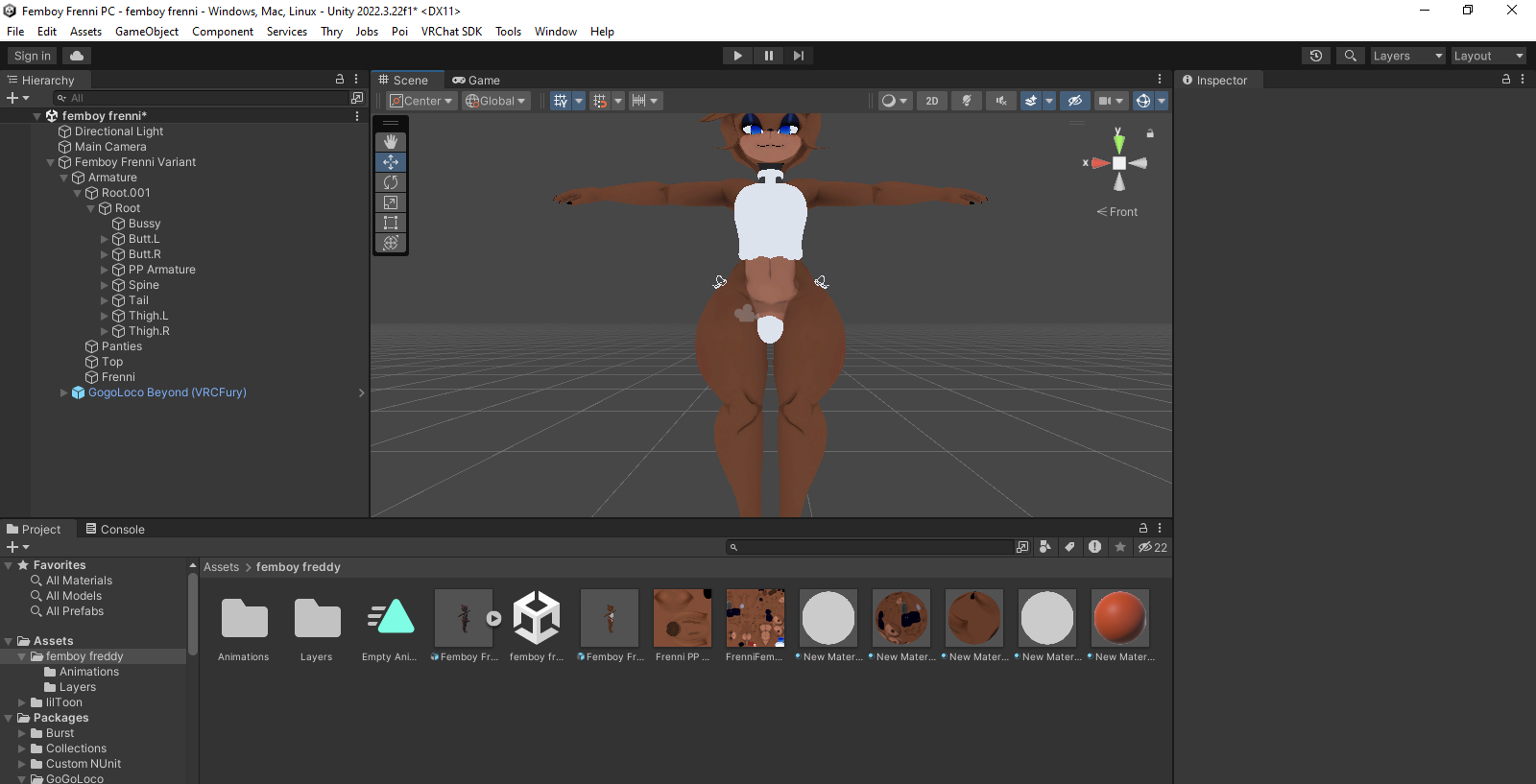The height and width of the screenshot is (784, 1536).
Task: Click the console log errors icon in Project bar
Action: [x=1094, y=547]
